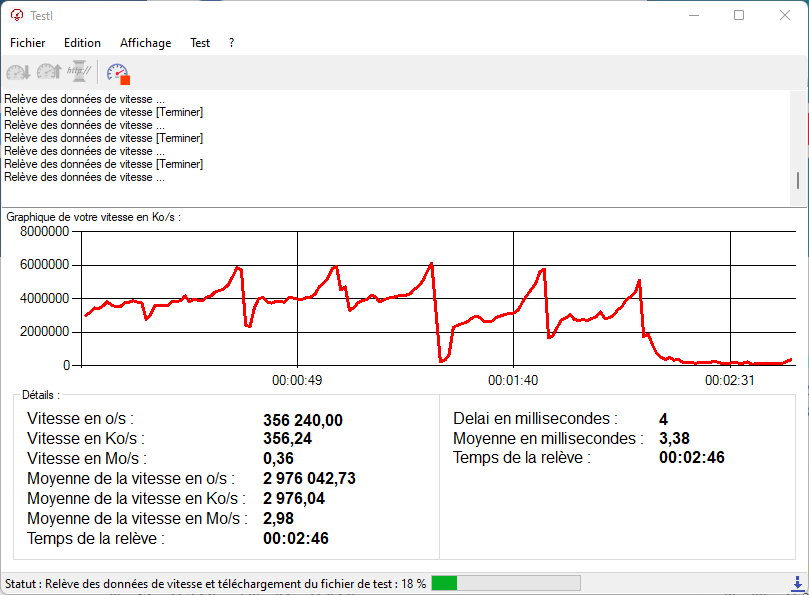Open the Fichier menu
Image resolution: width=809 pixels, height=595 pixels.
[28, 43]
